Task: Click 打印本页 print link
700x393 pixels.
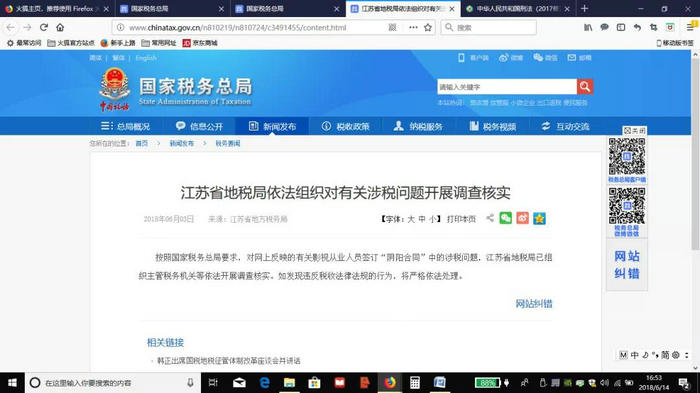Action: click(461, 219)
